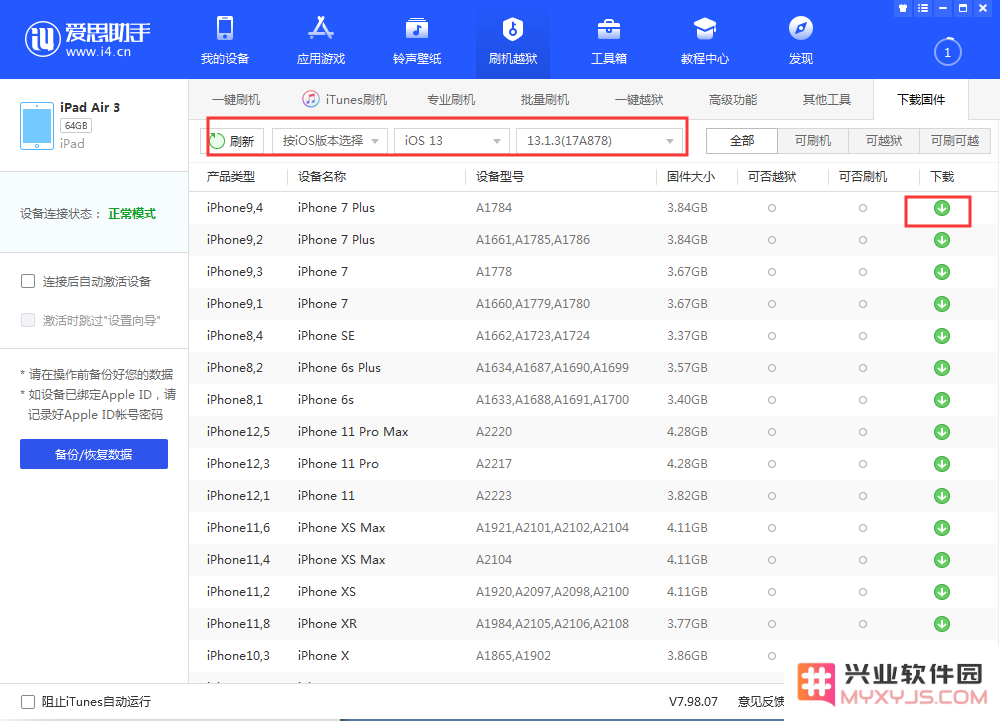
Task: Filter firmware by 可刷机
Action: [x=813, y=141]
